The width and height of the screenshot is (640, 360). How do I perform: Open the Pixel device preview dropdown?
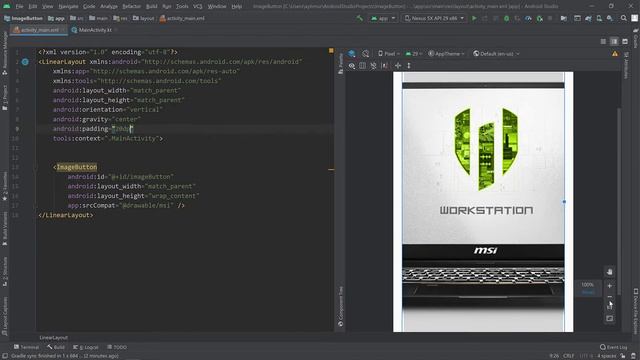click(388, 53)
